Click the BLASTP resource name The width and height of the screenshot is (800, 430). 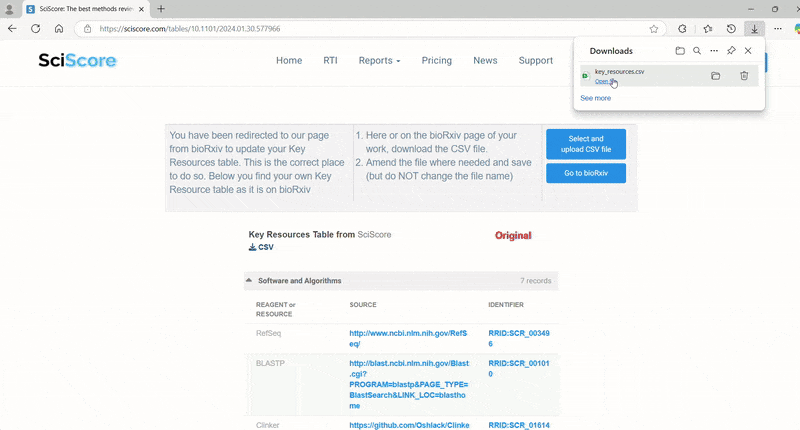[x=270, y=363]
